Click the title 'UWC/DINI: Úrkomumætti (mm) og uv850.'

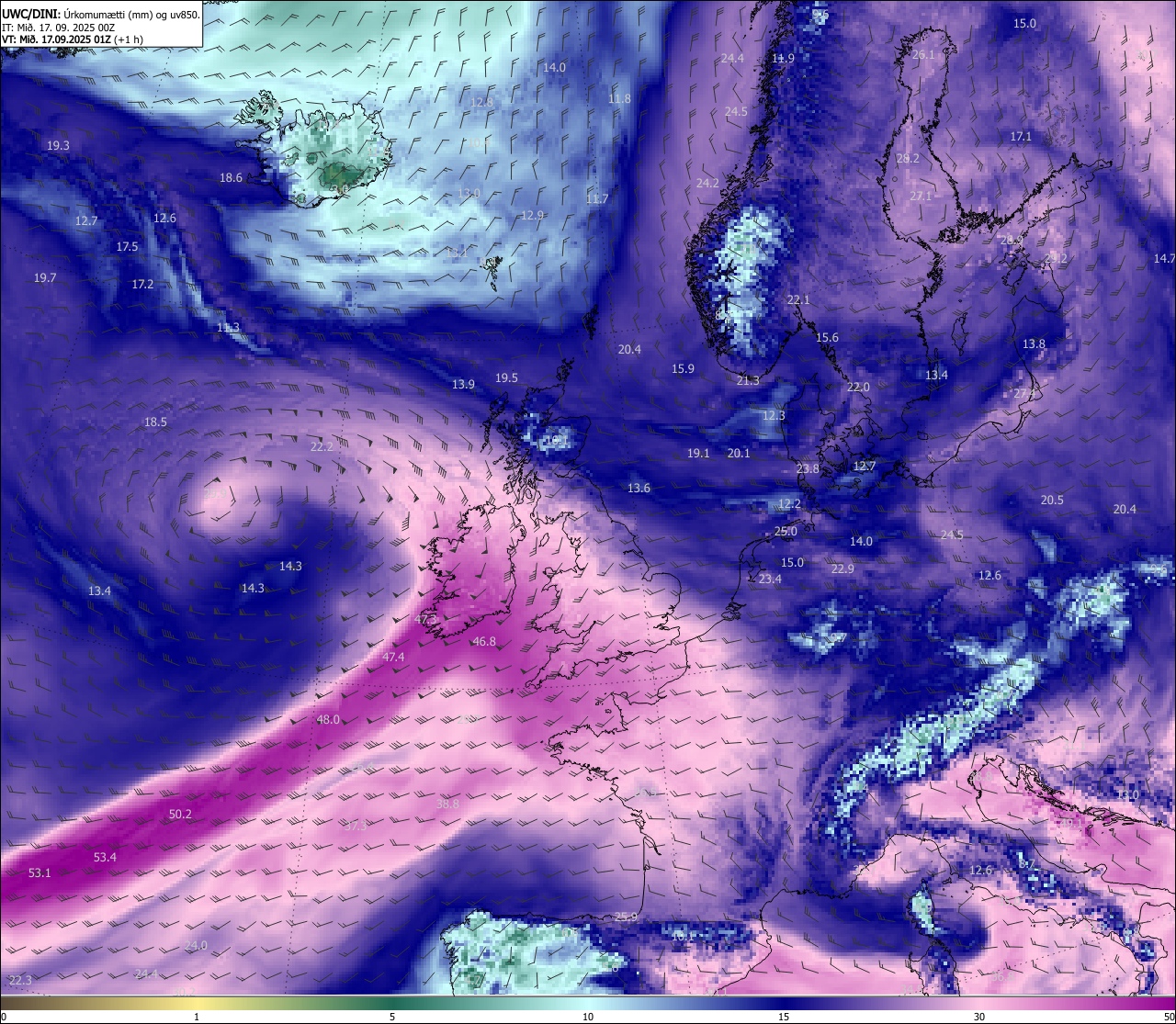[x=100, y=15]
